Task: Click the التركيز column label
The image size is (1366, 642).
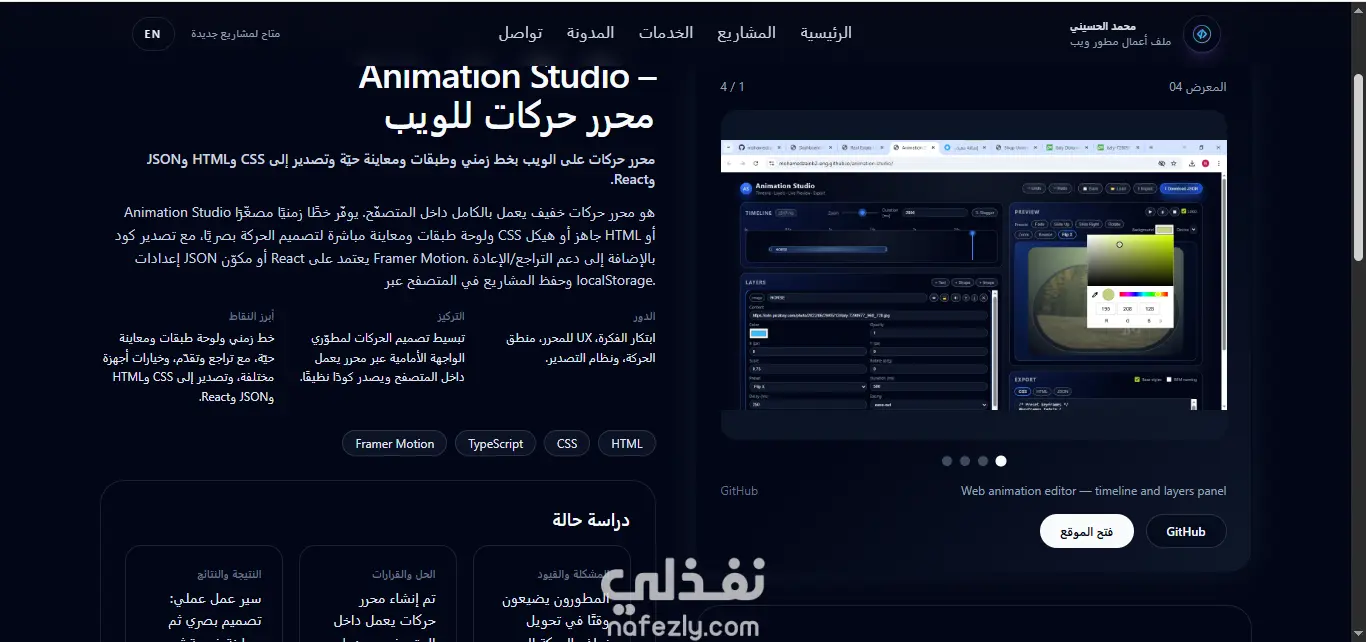Action: (x=449, y=316)
